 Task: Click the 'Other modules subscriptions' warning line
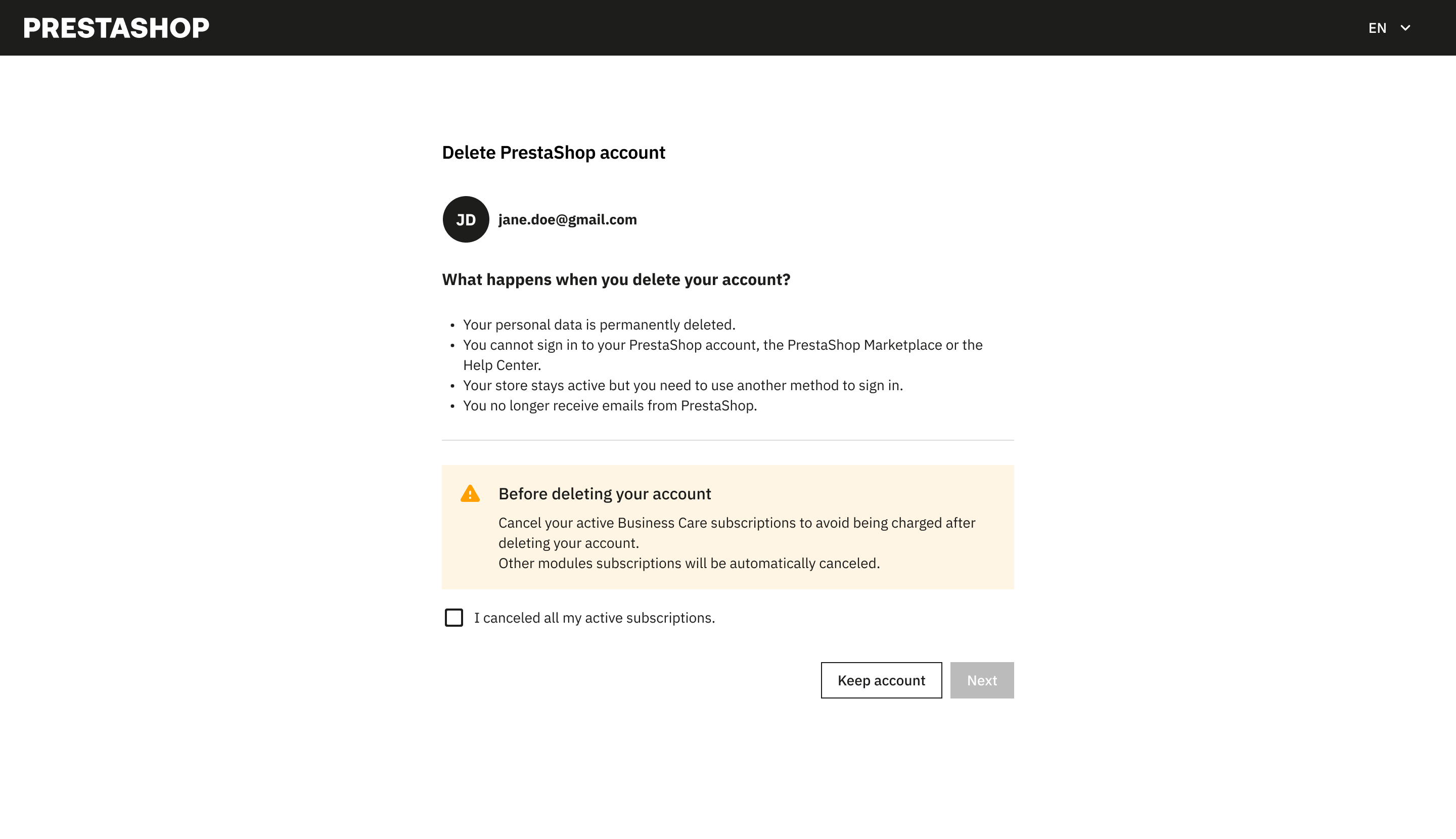pos(689,563)
